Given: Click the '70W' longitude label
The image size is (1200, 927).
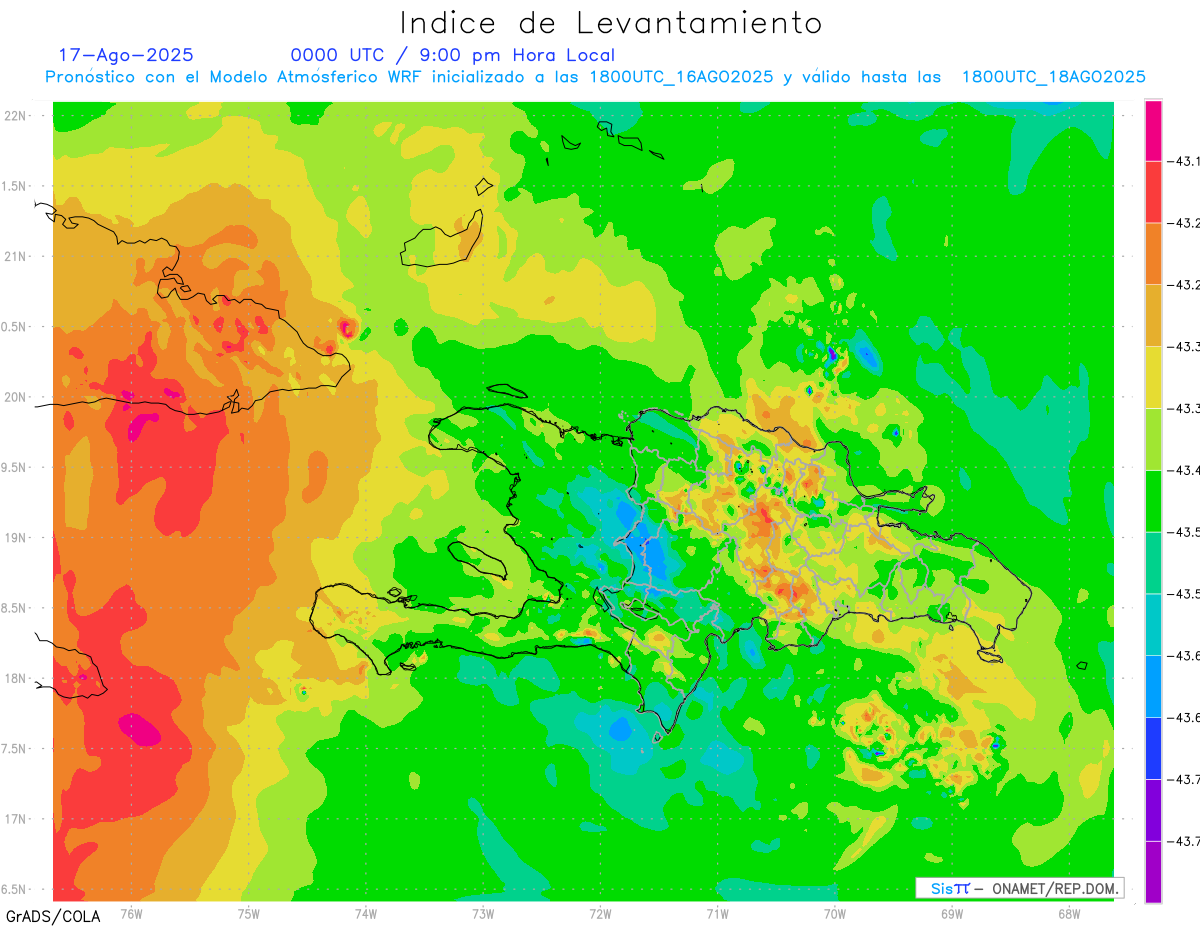Looking at the screenshot, I should (x=835, y=913).
